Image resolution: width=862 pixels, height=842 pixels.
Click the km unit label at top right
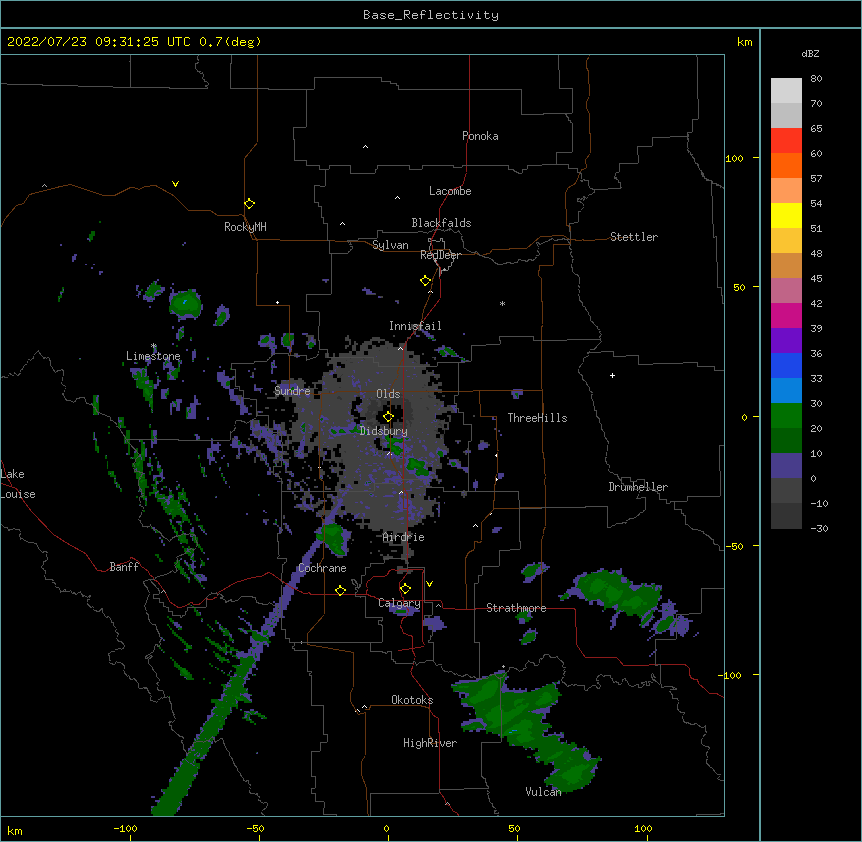745,42
